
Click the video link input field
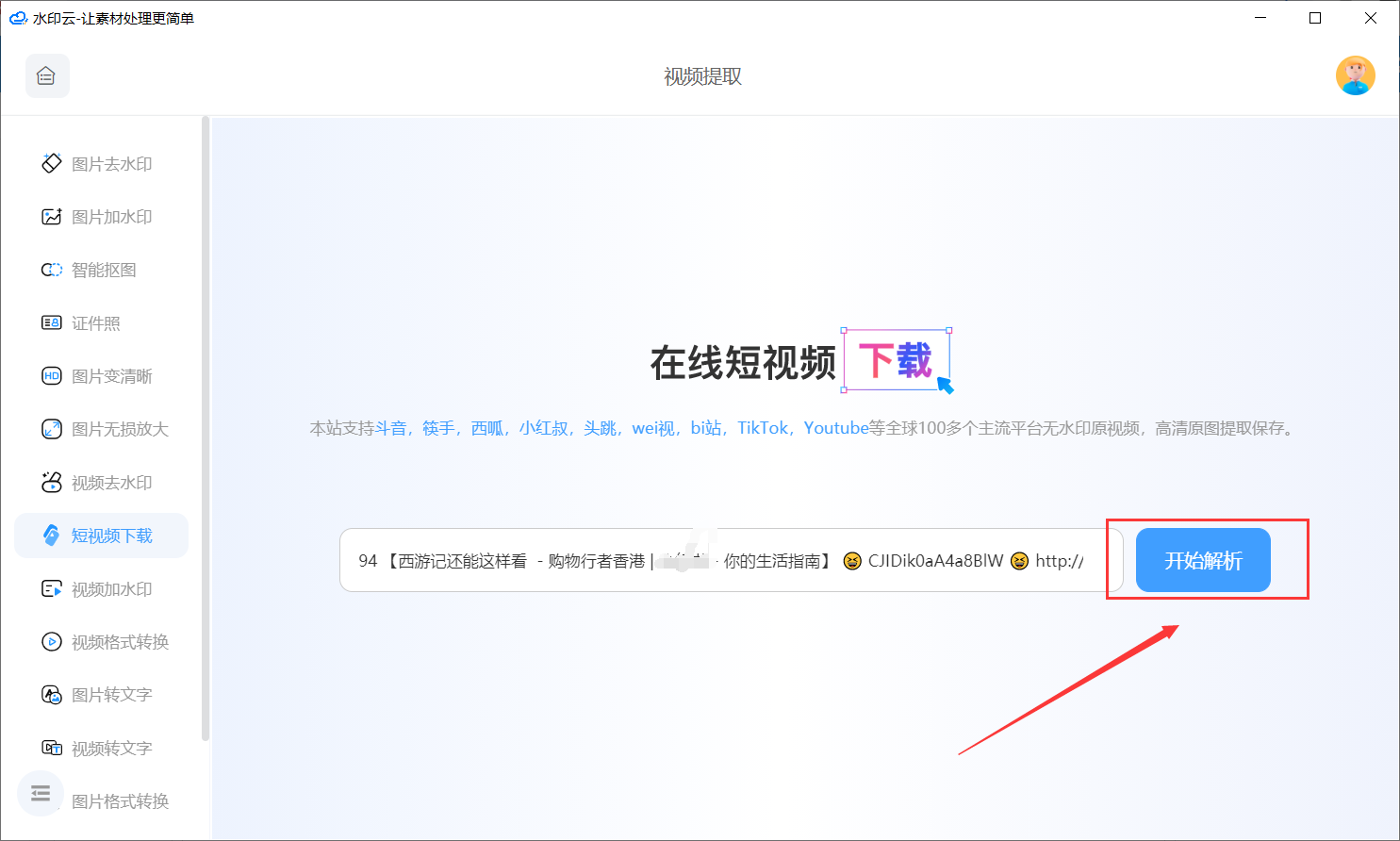tap(732, 560)
